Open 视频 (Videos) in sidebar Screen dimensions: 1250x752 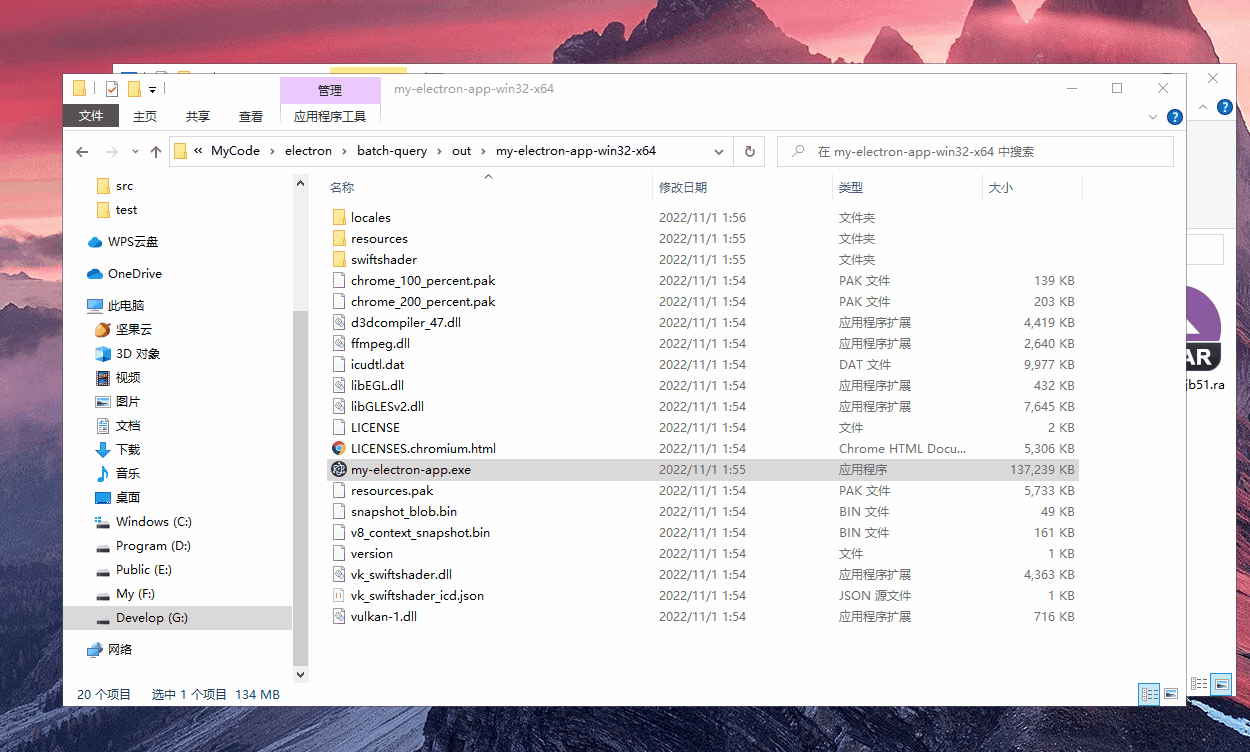click(x=118, y=378)
